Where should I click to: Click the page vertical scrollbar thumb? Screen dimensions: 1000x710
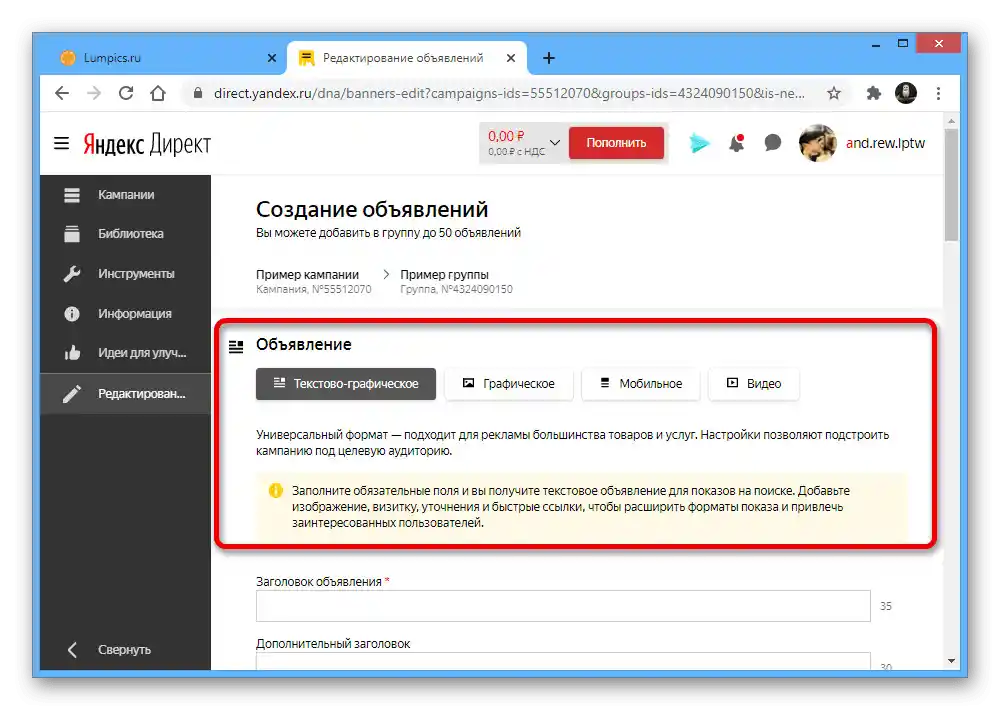[x=952, y=185]
